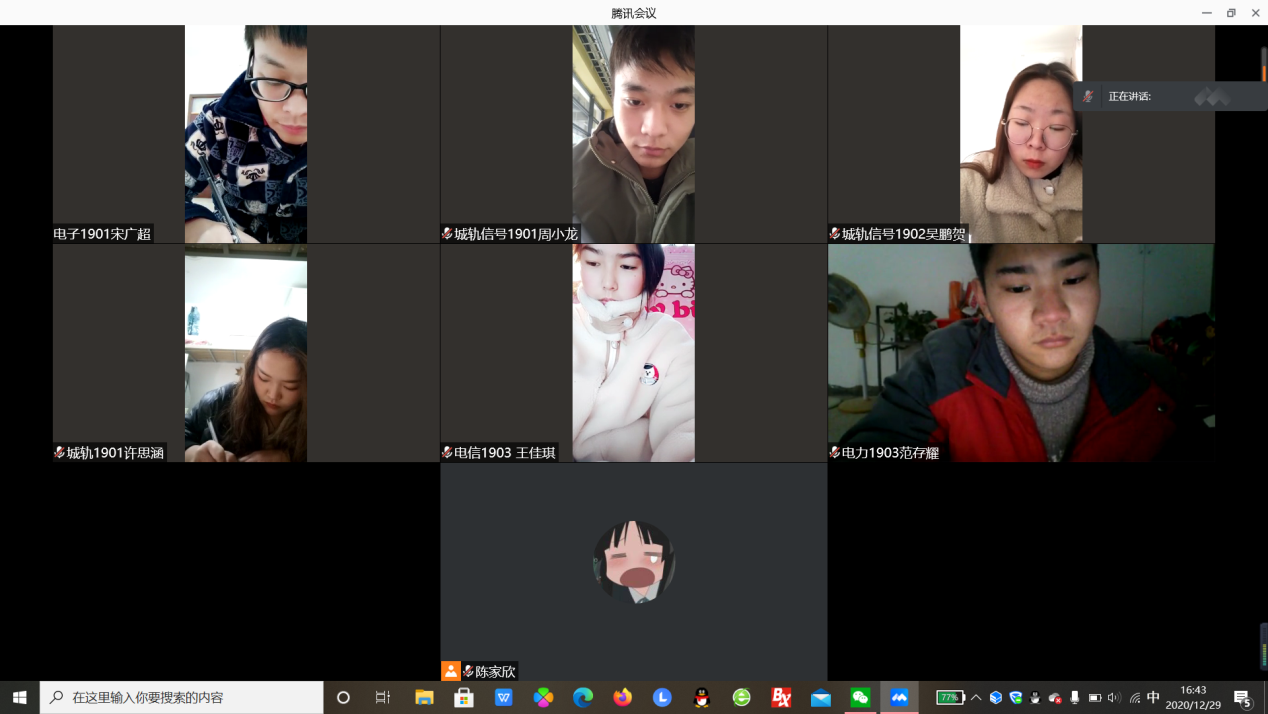1268x714 pixels.
Task: Click the 16:43 clock and date
Action: pos(1192,697)
